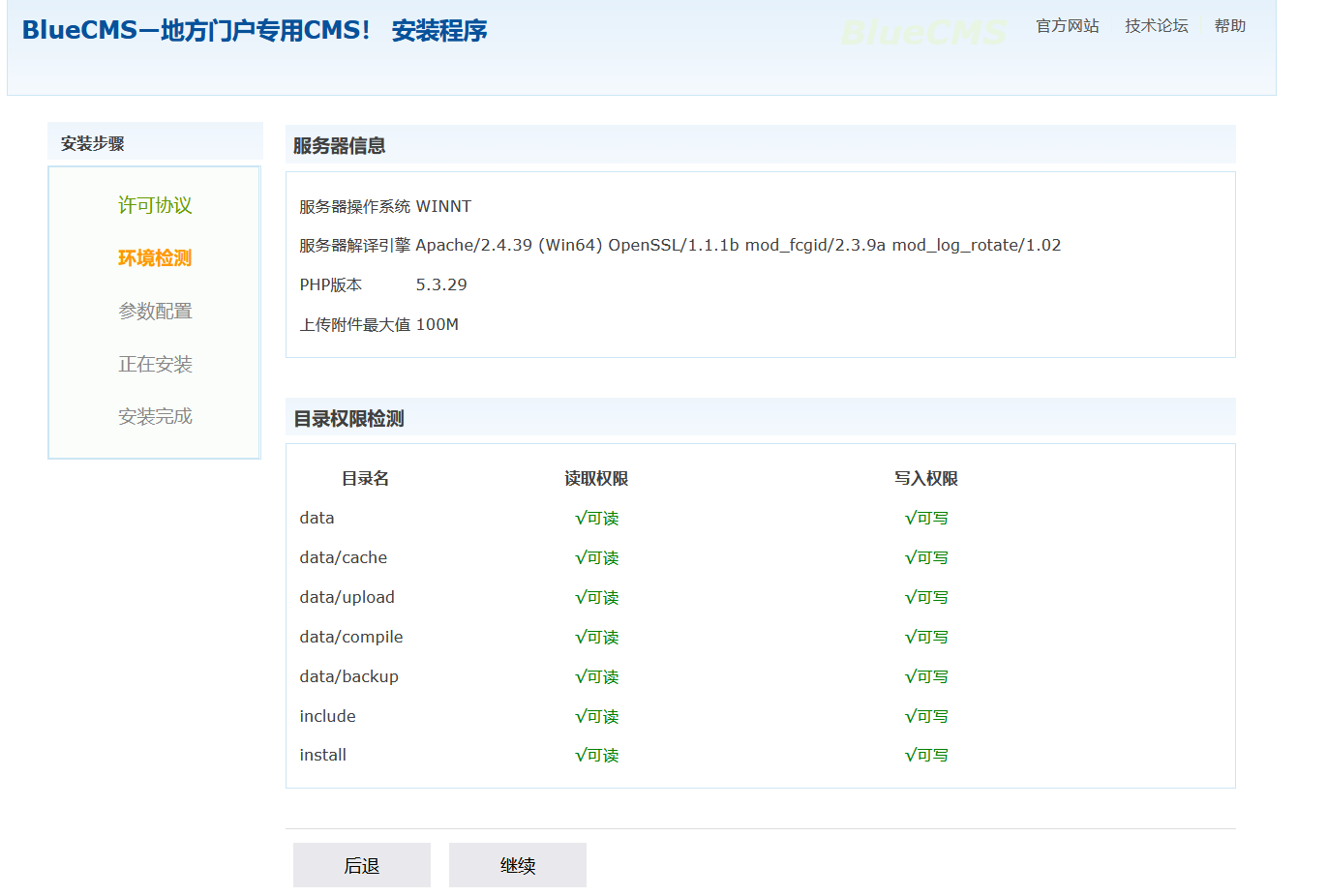Click the 安装完成 step in sidebar
The width and height of the screenshot is (1328, 896).
[155, 417]
